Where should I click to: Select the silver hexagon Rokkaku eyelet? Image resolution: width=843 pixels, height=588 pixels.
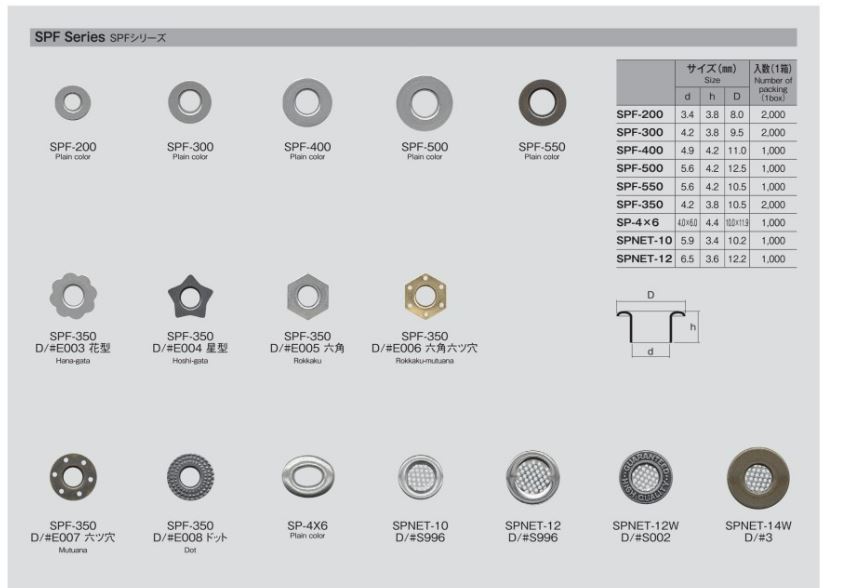(x=307, y=294)
